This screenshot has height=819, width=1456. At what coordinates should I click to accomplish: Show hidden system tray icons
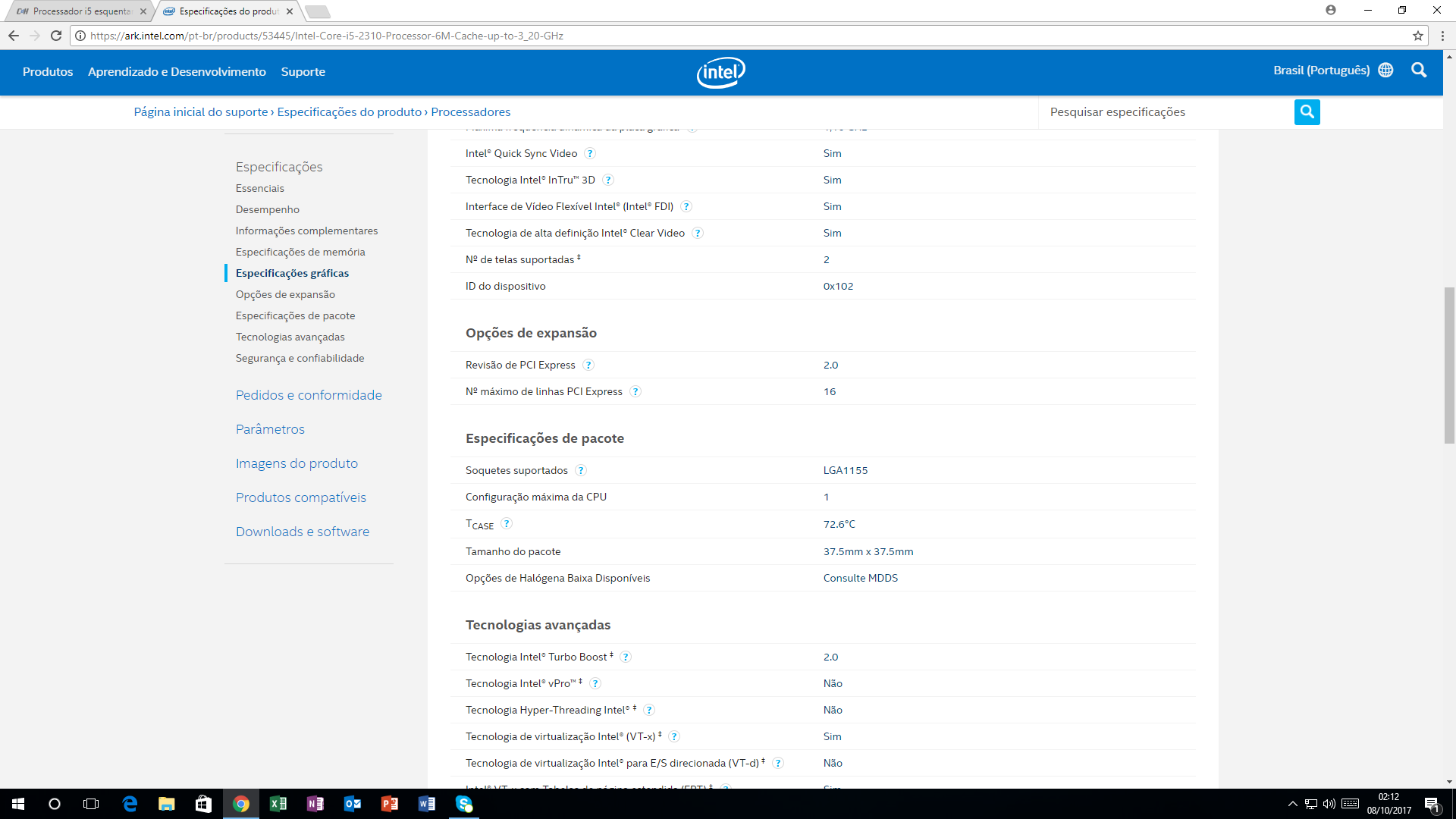tap(1292, 804)
